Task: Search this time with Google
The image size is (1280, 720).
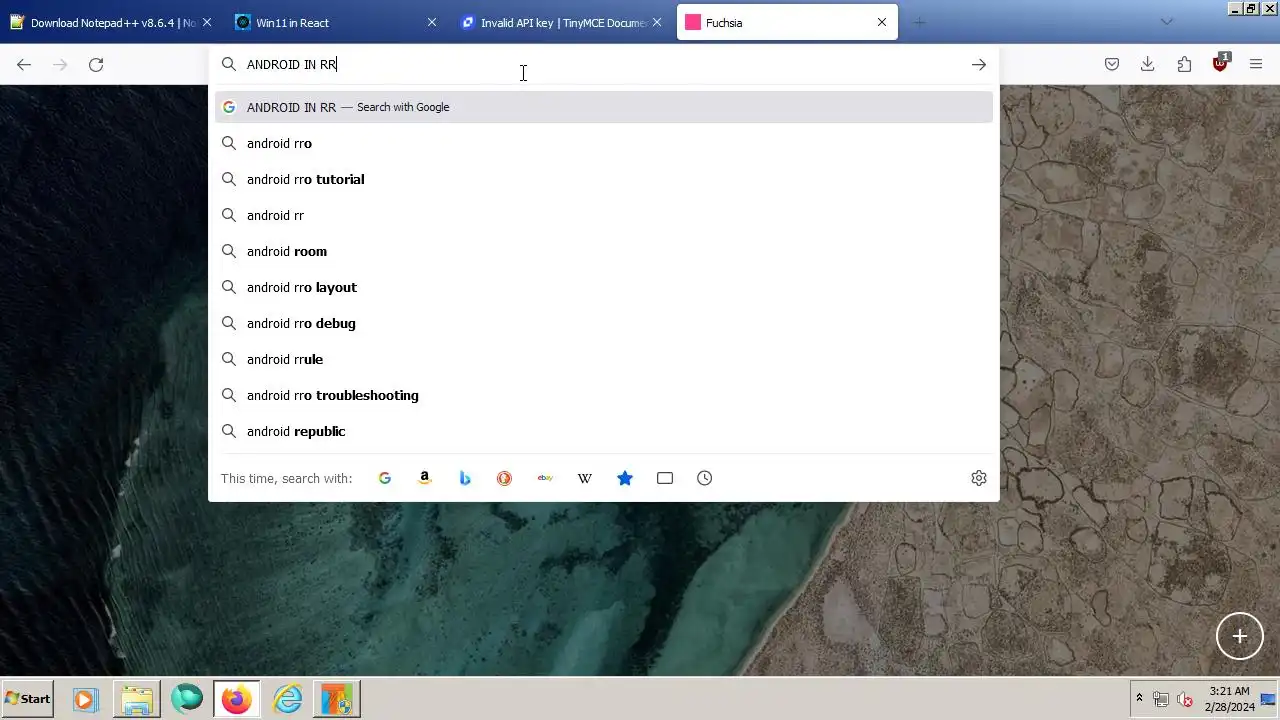Action: (x=385, y=478)
